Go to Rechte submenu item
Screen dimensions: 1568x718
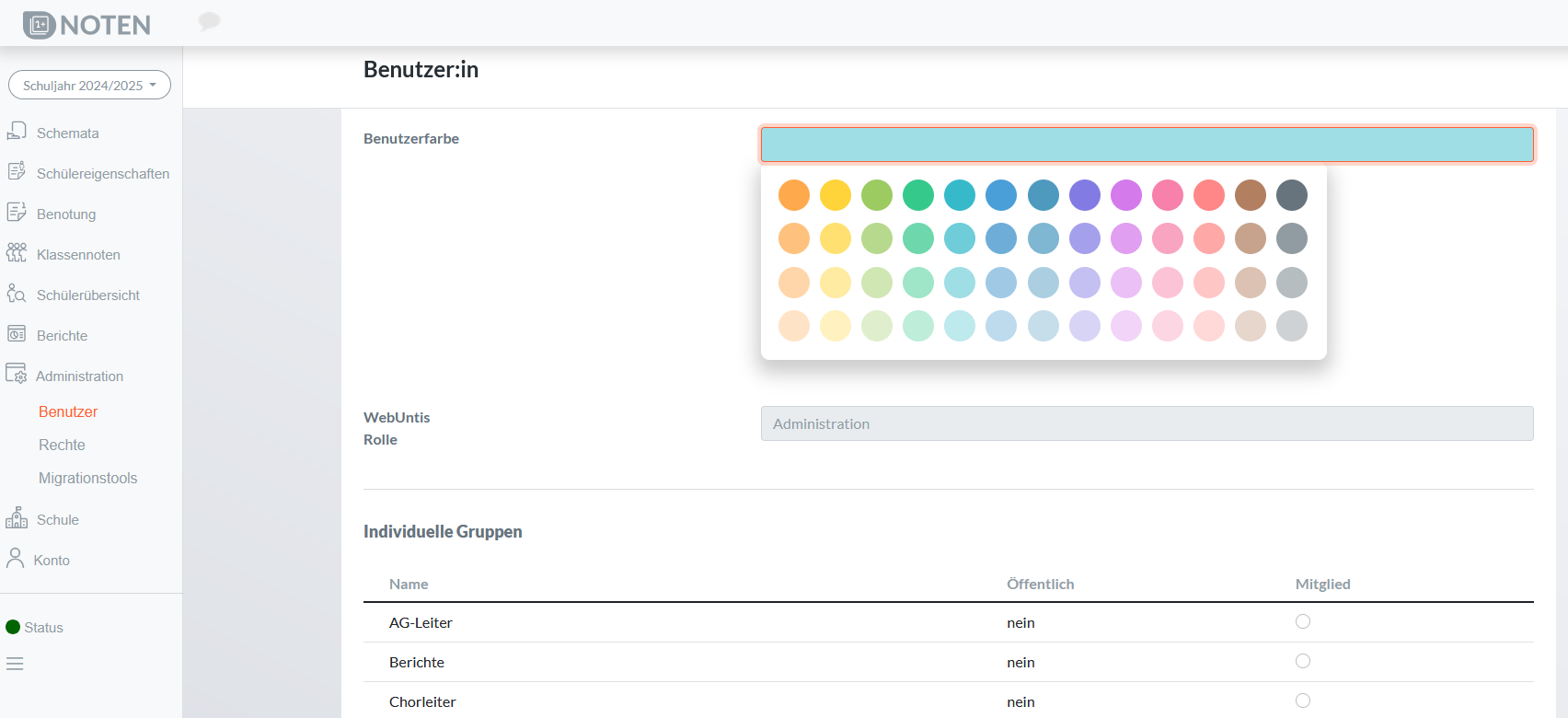(x=62, y=445)
